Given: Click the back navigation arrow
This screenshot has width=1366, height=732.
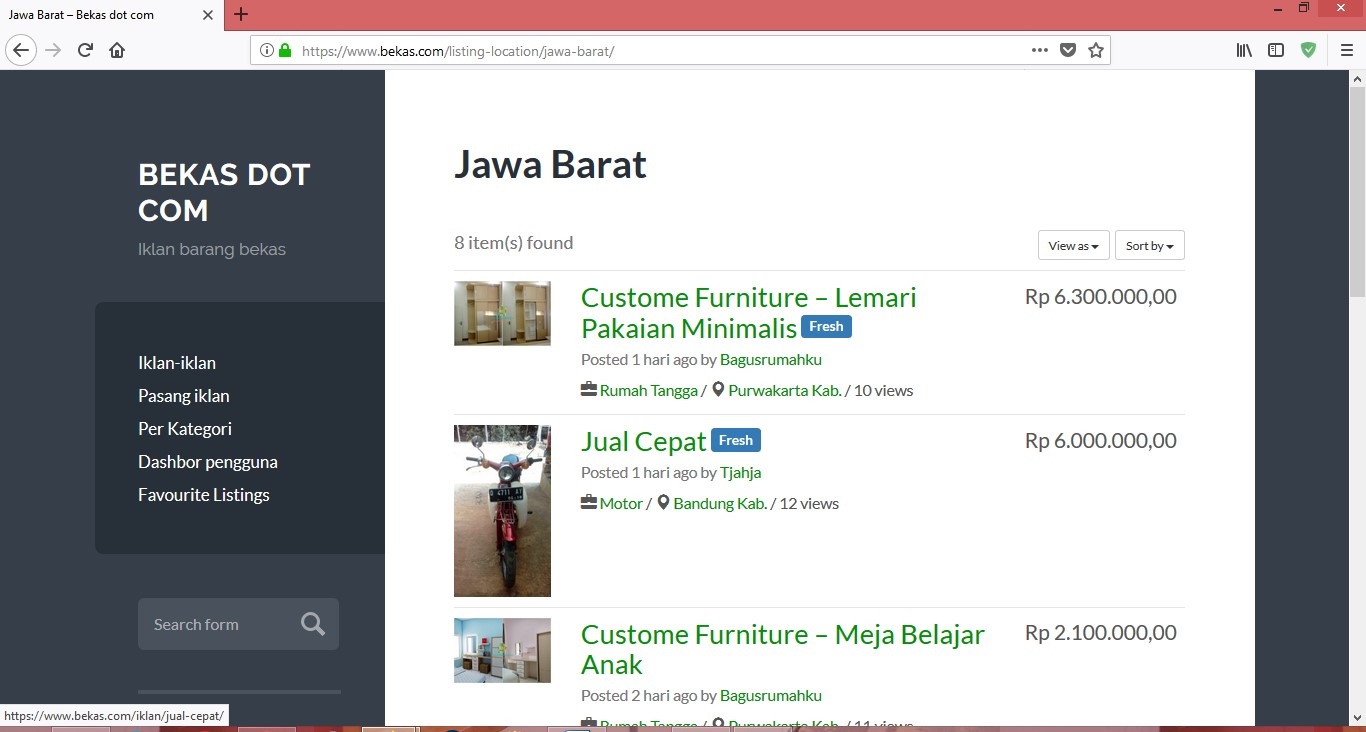Looking at the screenshot, I should 21,50.
